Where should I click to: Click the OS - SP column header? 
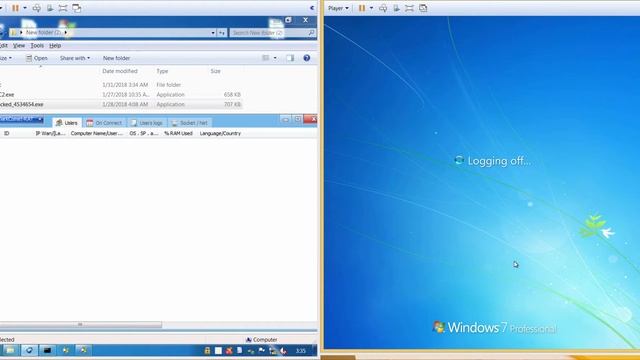coord(144,133)
